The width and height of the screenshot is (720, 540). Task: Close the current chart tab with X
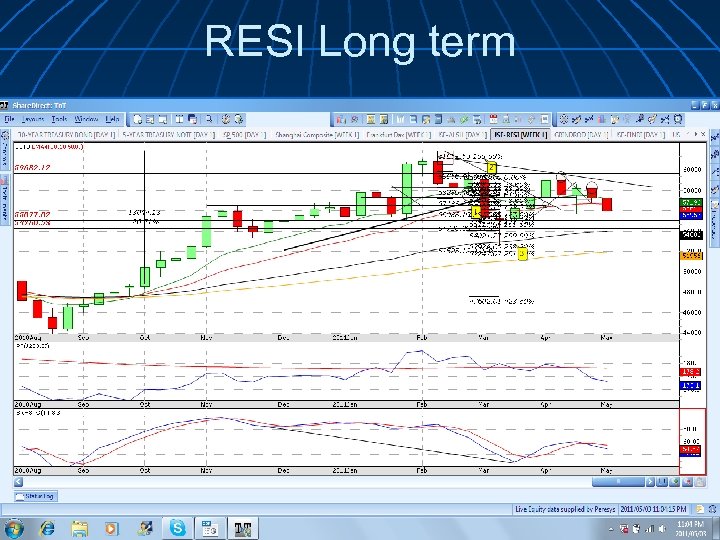pos(703,134)
